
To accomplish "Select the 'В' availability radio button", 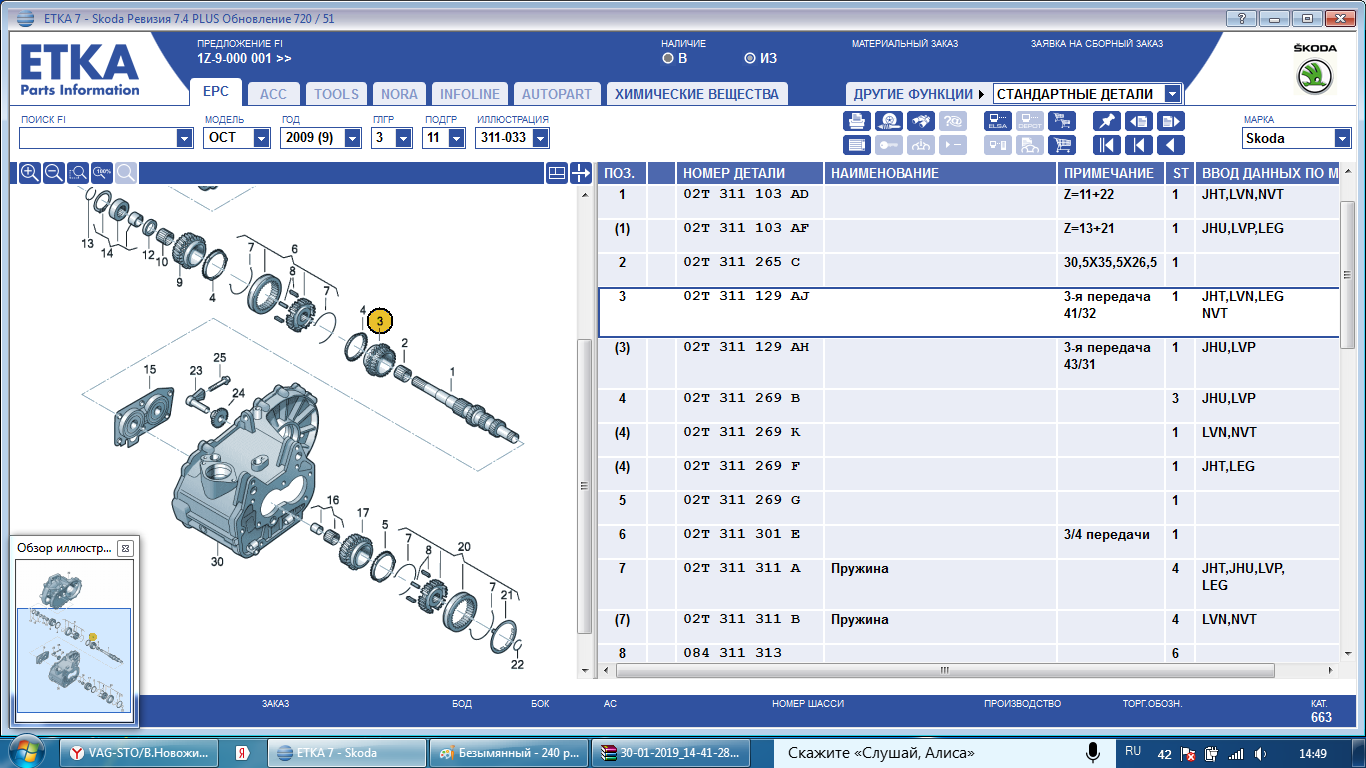I will point(668,58).
